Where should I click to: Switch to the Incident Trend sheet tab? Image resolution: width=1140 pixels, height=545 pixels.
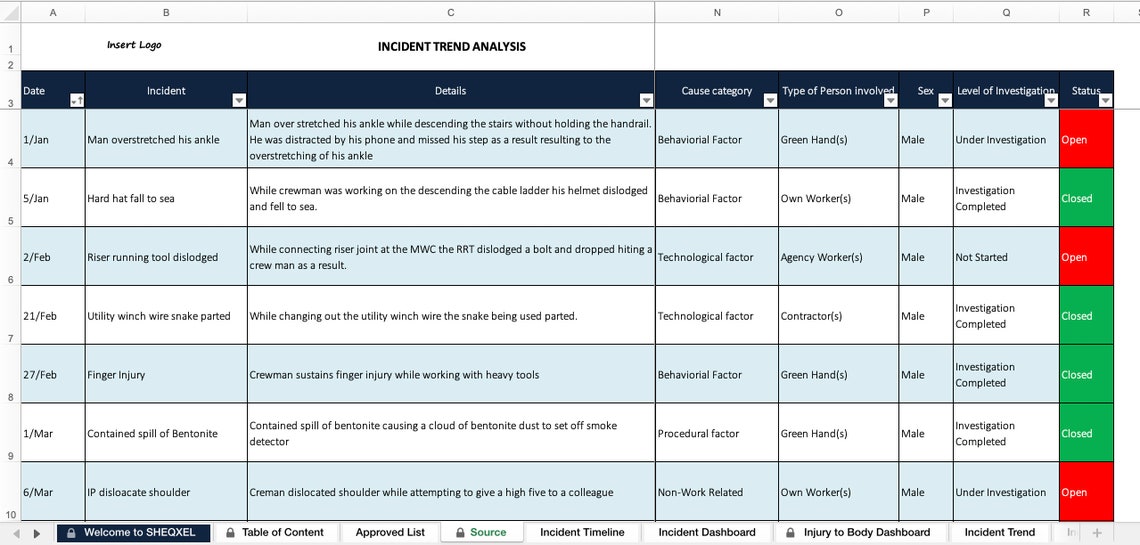(x=999, y=533)
